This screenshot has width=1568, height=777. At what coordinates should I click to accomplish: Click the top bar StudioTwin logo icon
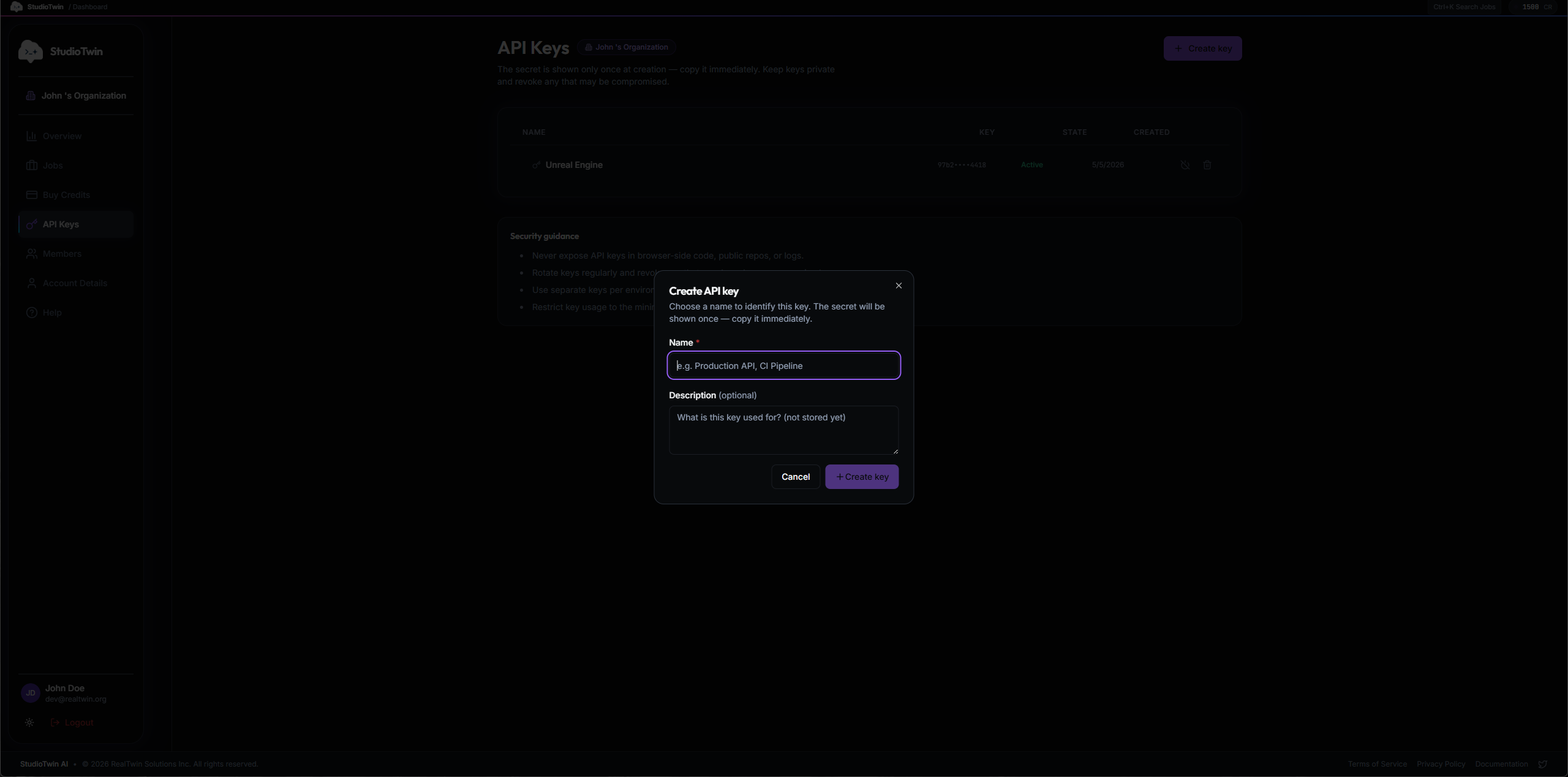17,7
